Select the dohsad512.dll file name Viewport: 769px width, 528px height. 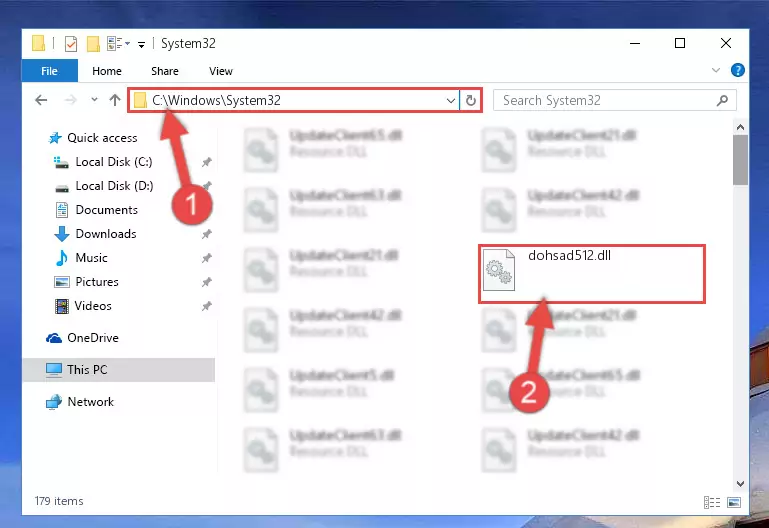pos(569,255)
